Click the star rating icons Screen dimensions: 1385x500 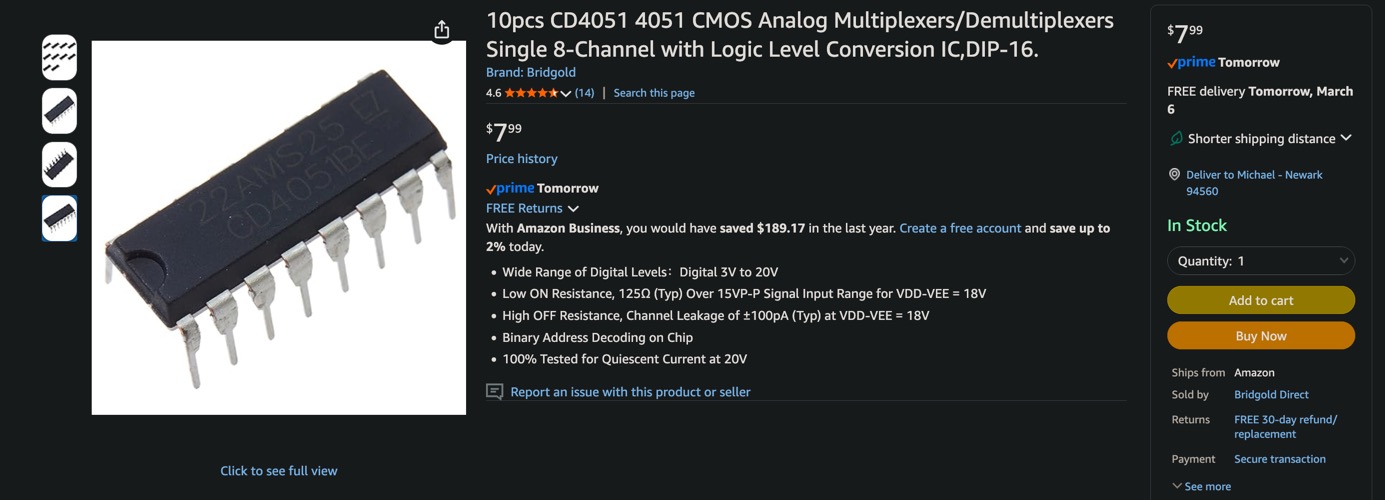(531, 93)
